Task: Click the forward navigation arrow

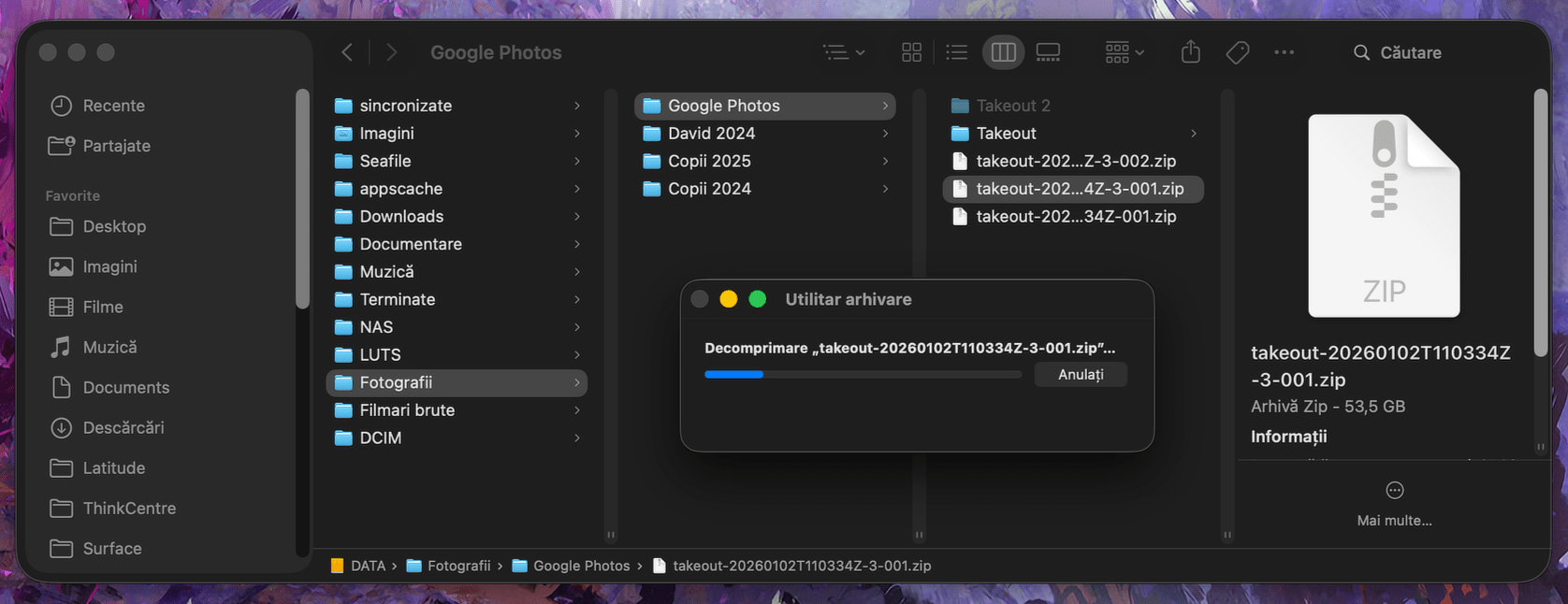Action: pyautogui.click(x=391, y=52)
